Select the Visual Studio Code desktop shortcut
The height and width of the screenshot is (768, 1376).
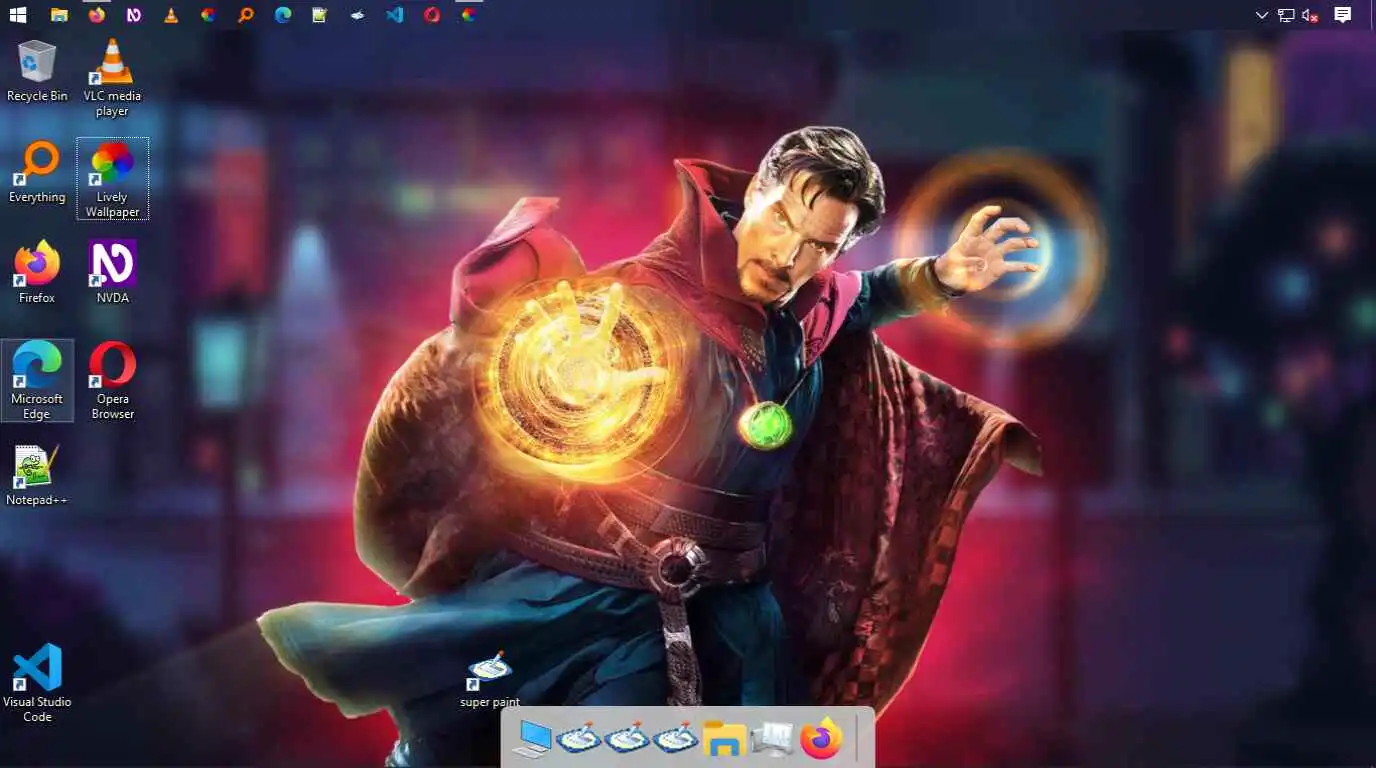coord(37,683)
